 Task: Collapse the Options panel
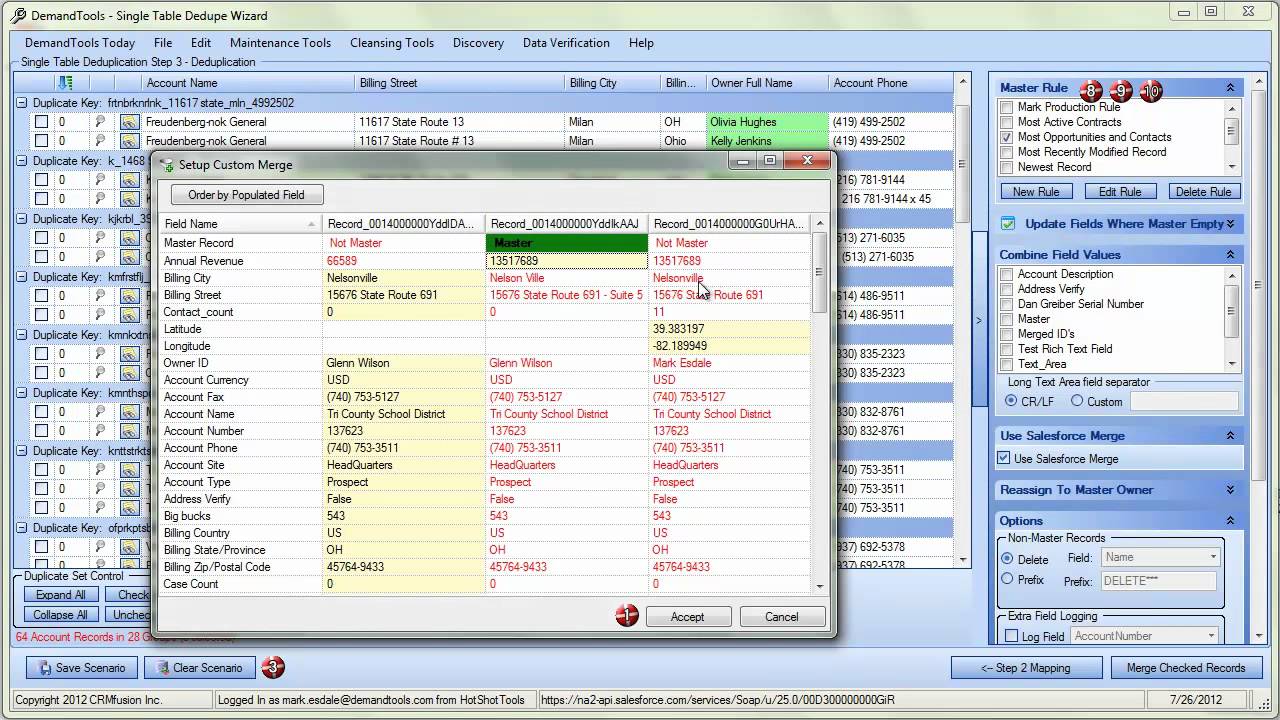point(1230,521)
